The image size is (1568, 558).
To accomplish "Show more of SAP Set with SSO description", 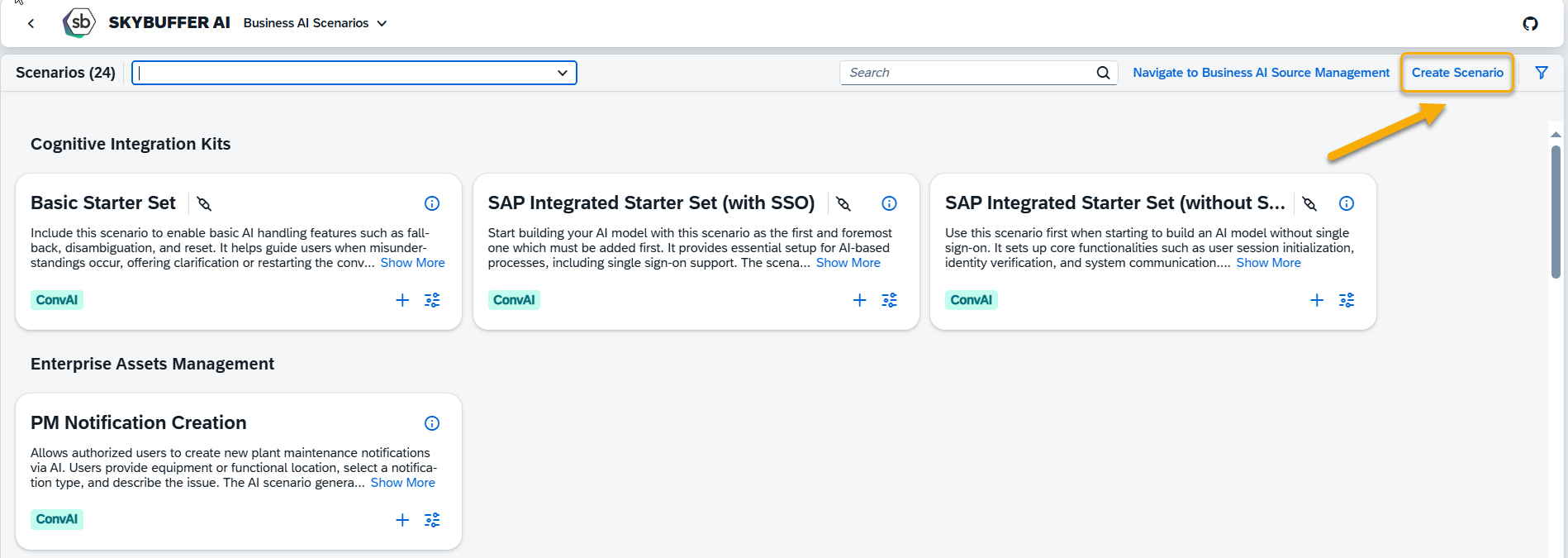I will (848, 263).
